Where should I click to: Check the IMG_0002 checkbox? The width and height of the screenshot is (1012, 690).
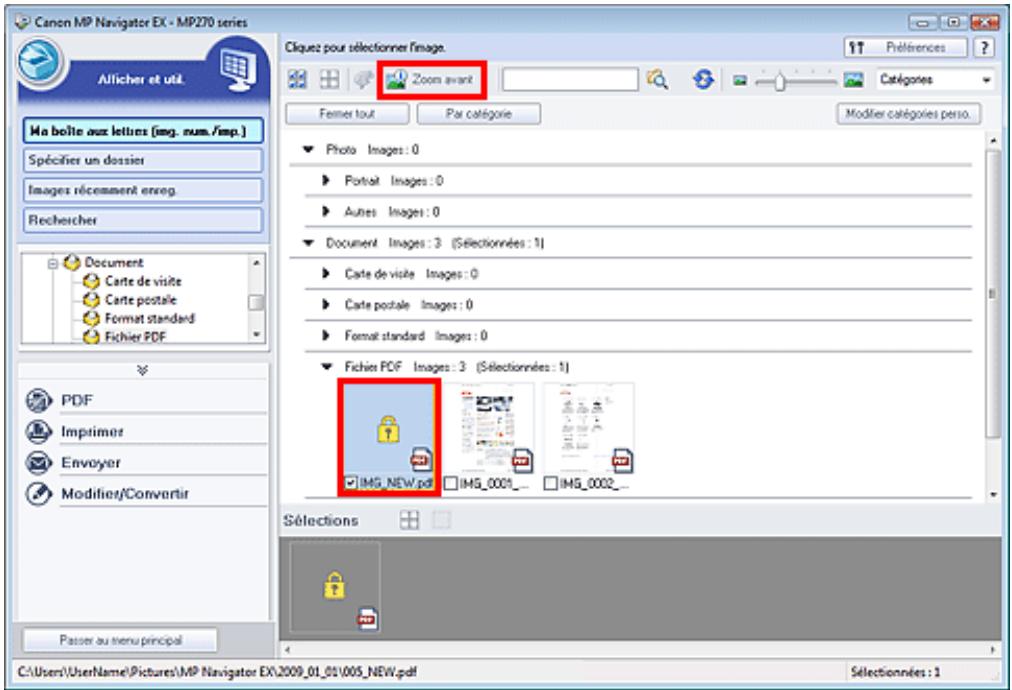551,483
